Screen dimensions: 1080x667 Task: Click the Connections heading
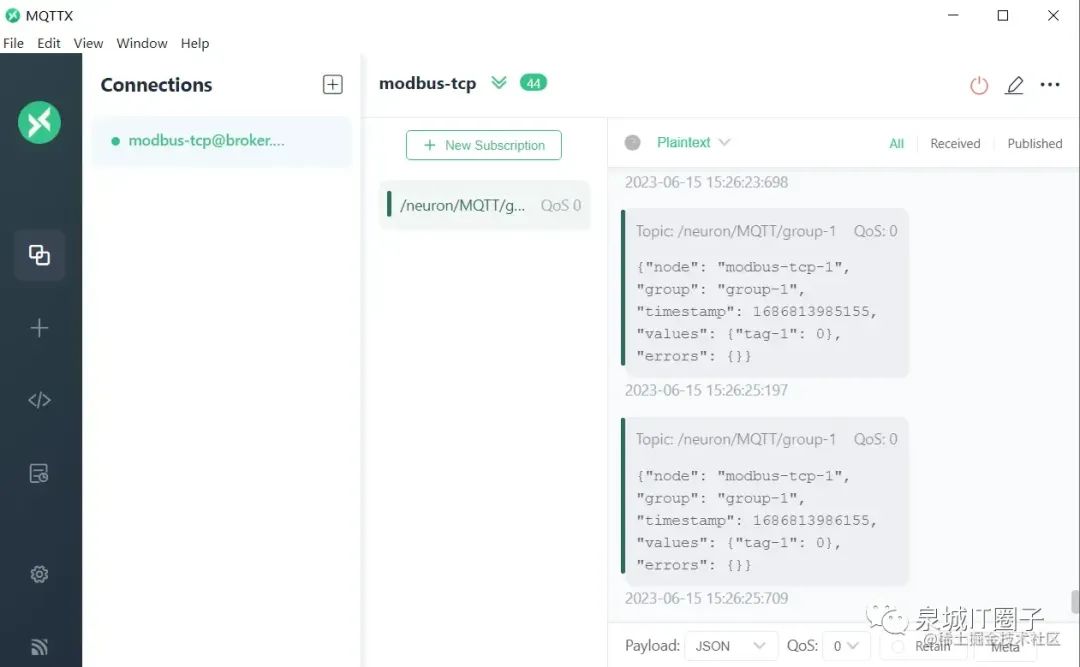(x=156, y=85)
